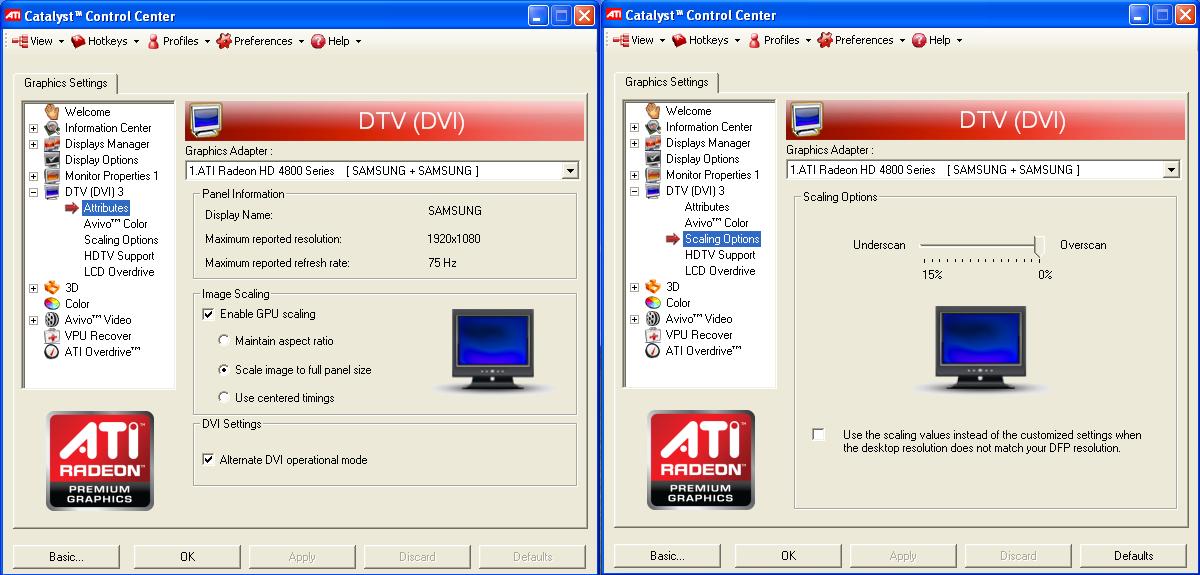Click the VPU Recover icon in right window

click(x=653, y=335)
